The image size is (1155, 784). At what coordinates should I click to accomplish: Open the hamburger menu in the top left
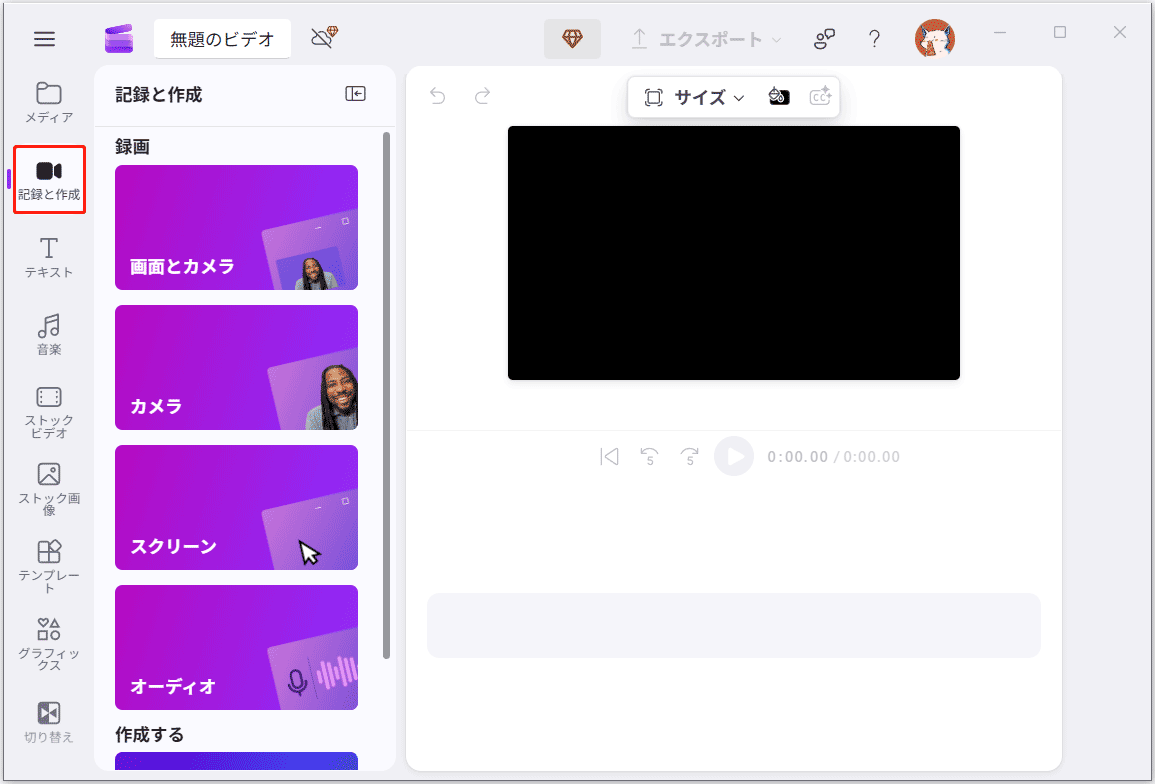[x=44, y=39]
